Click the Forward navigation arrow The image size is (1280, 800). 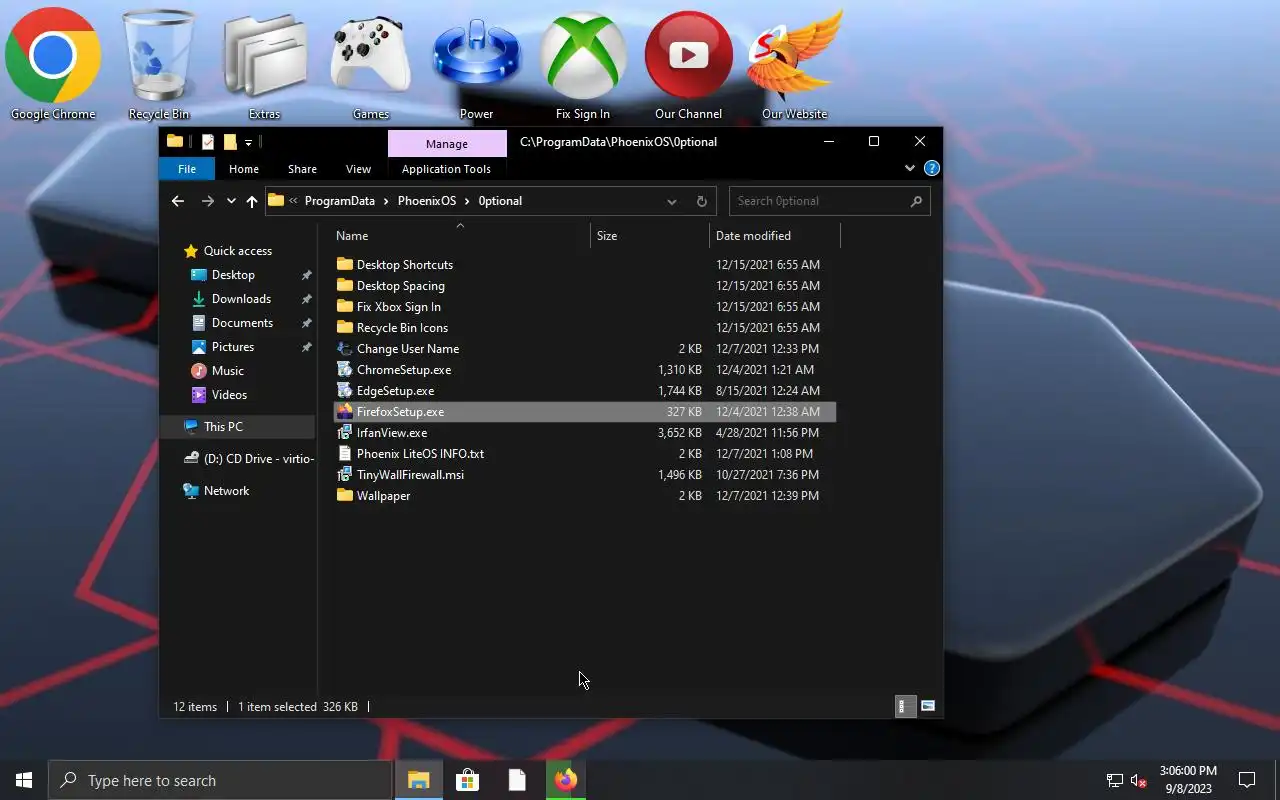(x=208, y=201)
